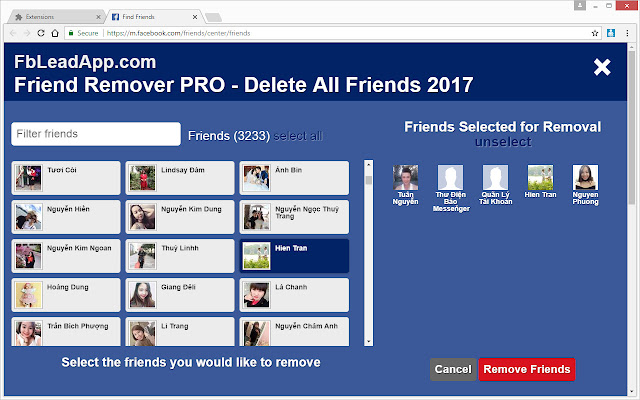This screenshot has height=400, width=640.
Task: Select friend Nguyễn Châm Anh
Action: pyautogui.click(x=294, y=332)
